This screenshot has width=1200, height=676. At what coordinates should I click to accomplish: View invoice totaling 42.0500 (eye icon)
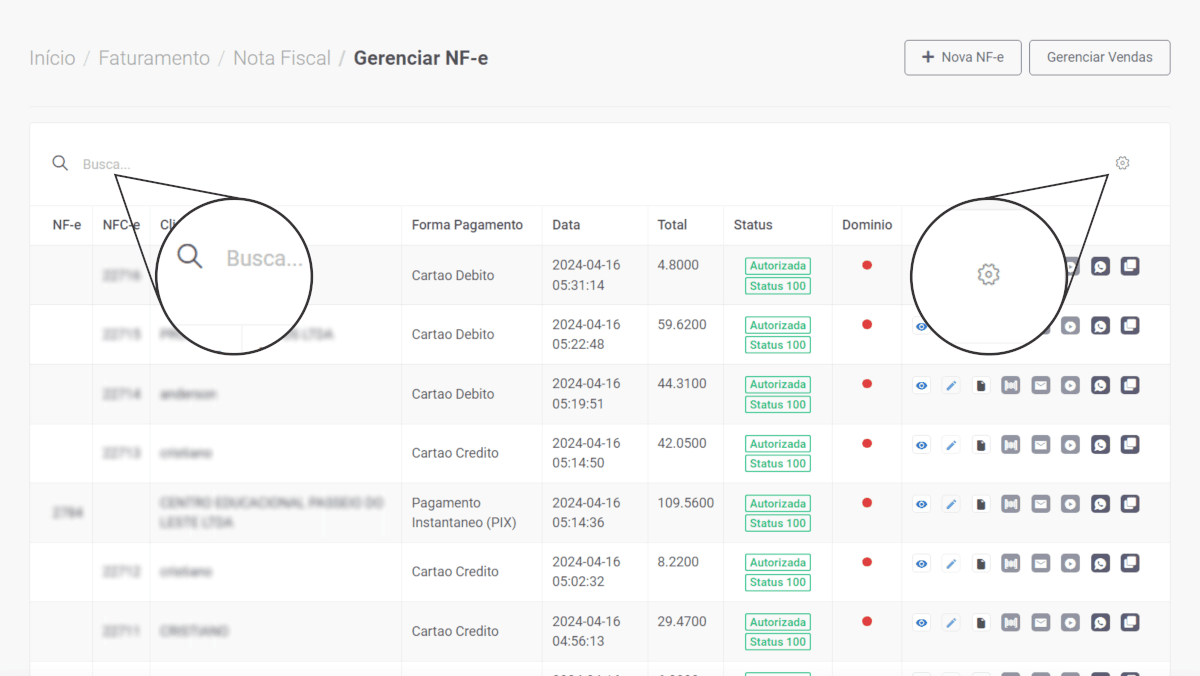921,445
